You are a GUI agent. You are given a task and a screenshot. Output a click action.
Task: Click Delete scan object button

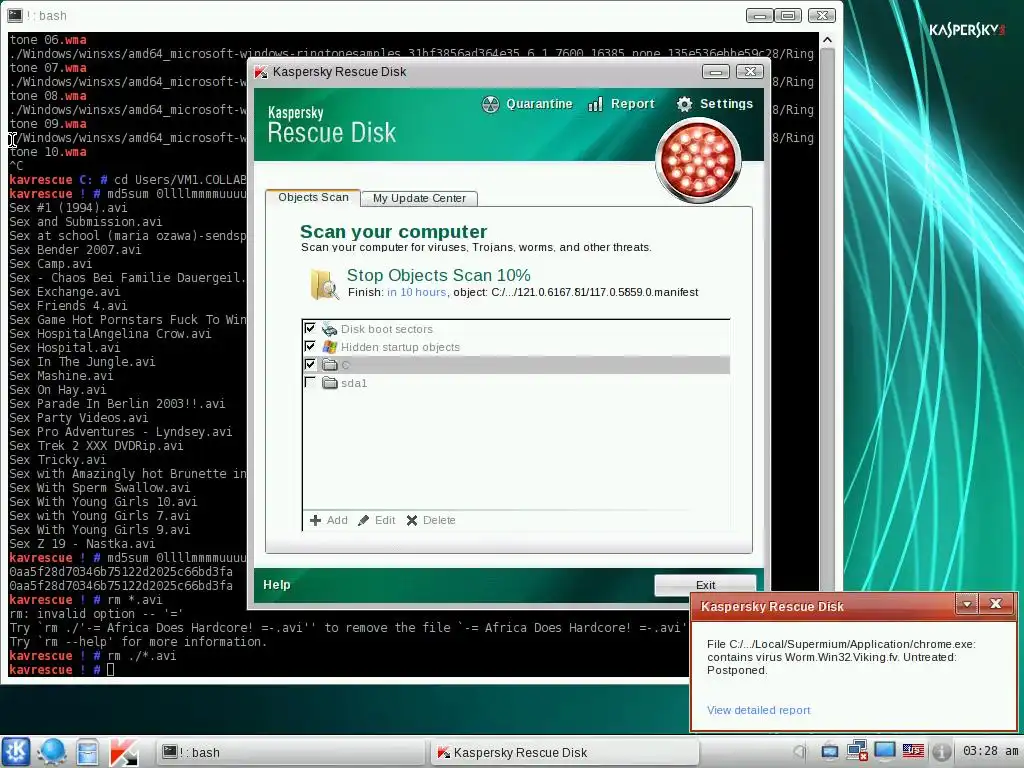point(431,520)
